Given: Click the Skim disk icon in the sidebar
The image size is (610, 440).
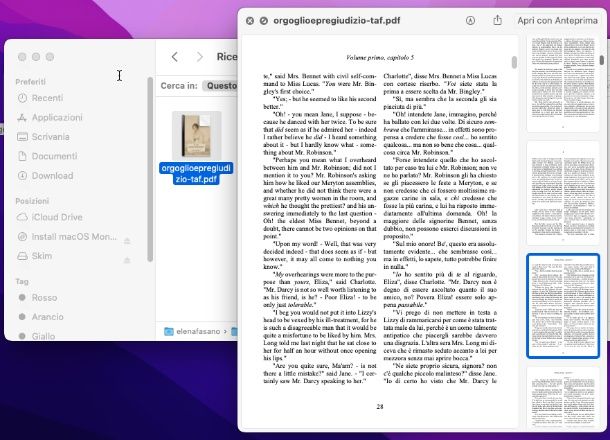Looking at the screenshot, I should pyautogui.click(x=23, y=256).
